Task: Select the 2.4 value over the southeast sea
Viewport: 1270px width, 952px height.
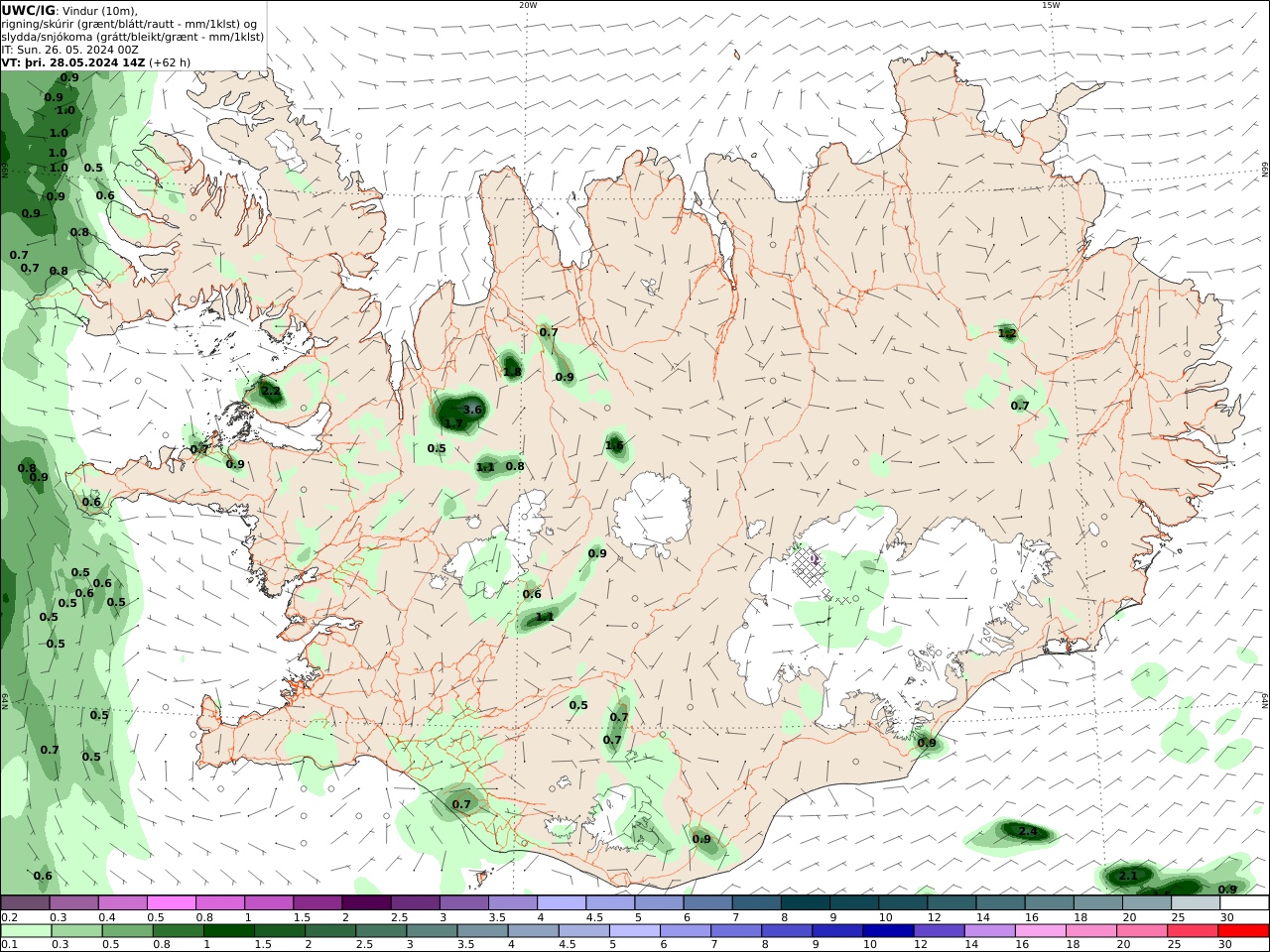Action: (x=1028, y=831)
